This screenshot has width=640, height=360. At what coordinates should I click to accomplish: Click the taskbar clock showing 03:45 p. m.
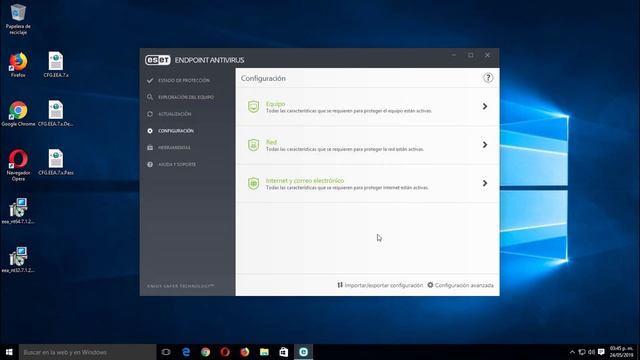[x=622, y=352]
